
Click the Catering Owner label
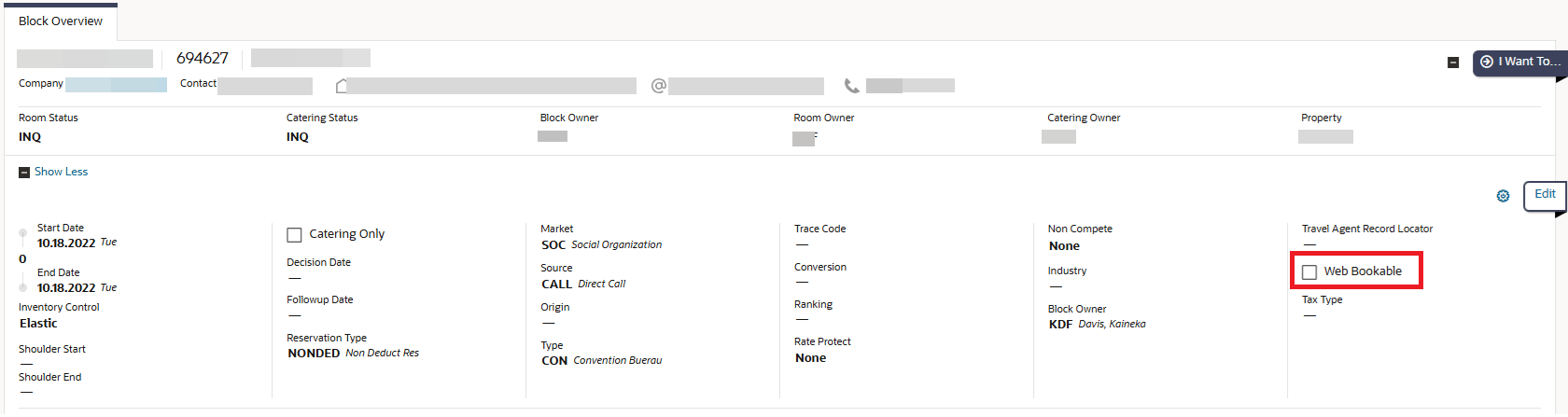tap(1084, 118)
